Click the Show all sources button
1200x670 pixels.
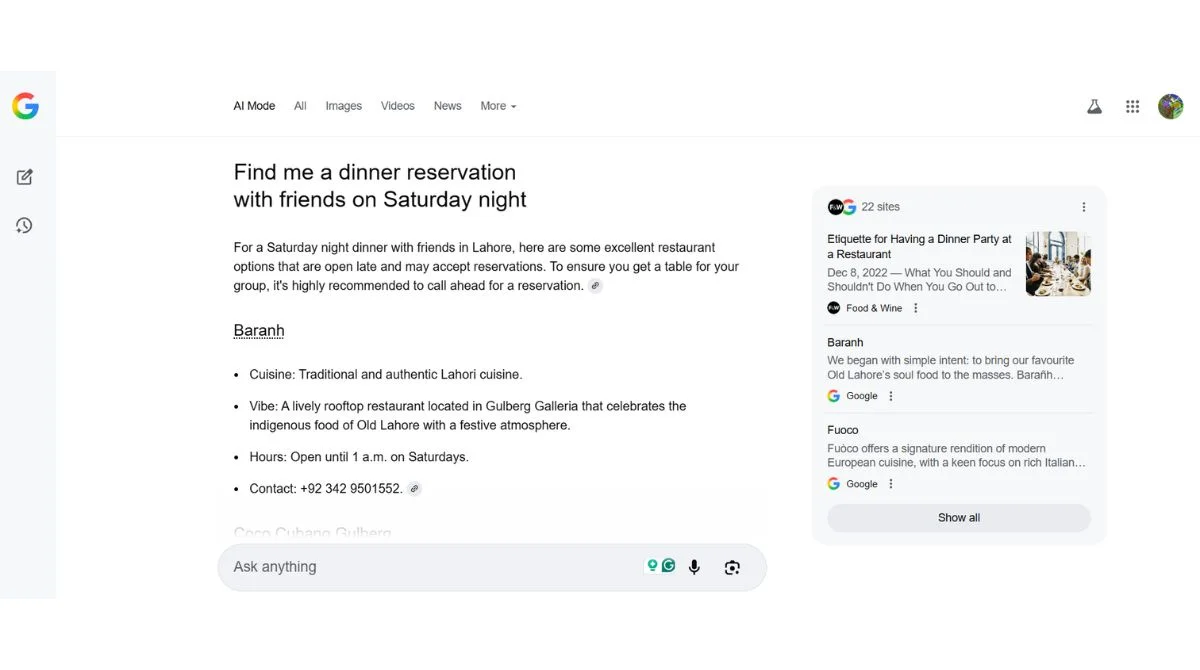959,518
